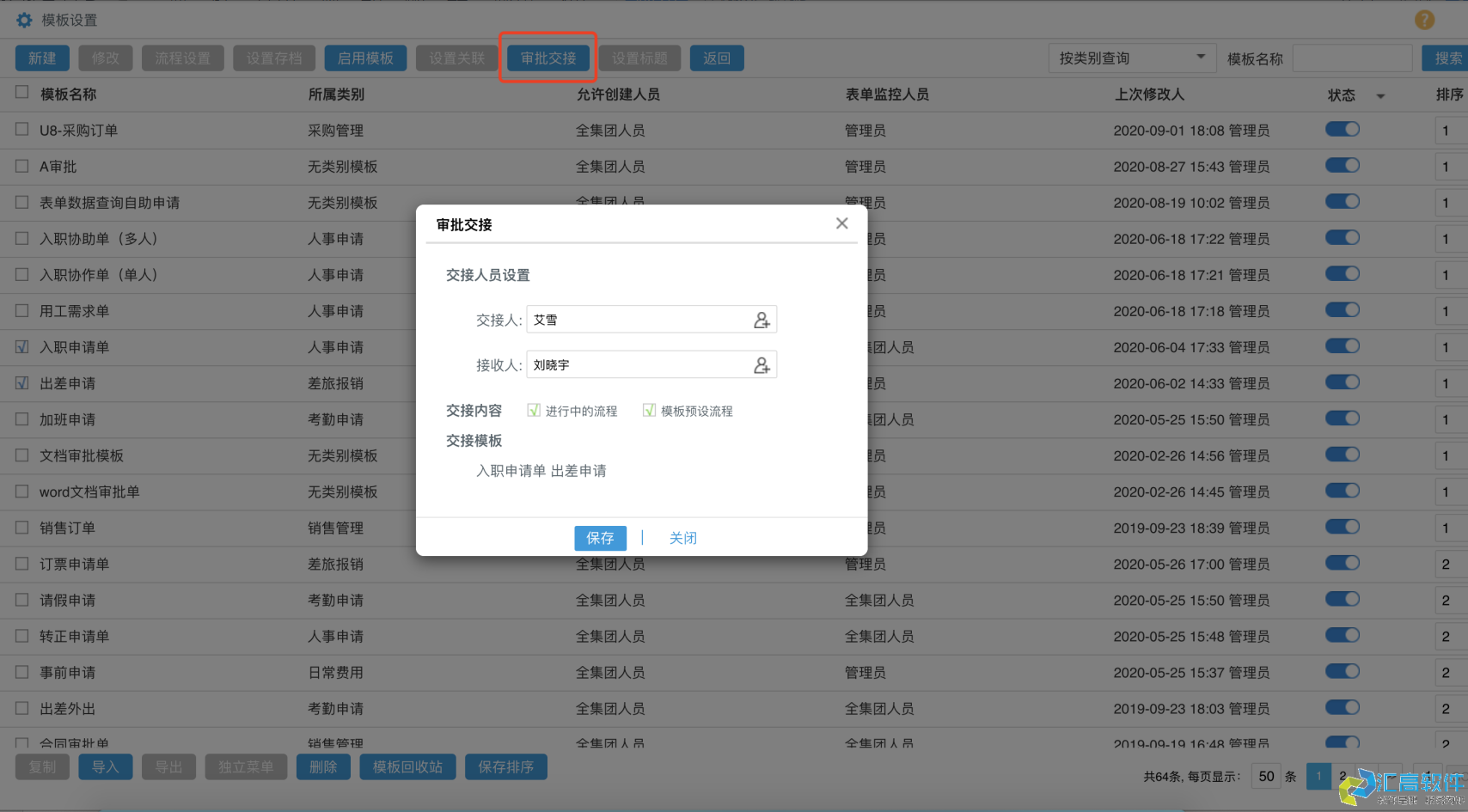Open the help question mark icon top right
Viewport: 1468px width, 812px height.
coord(1424,19)
